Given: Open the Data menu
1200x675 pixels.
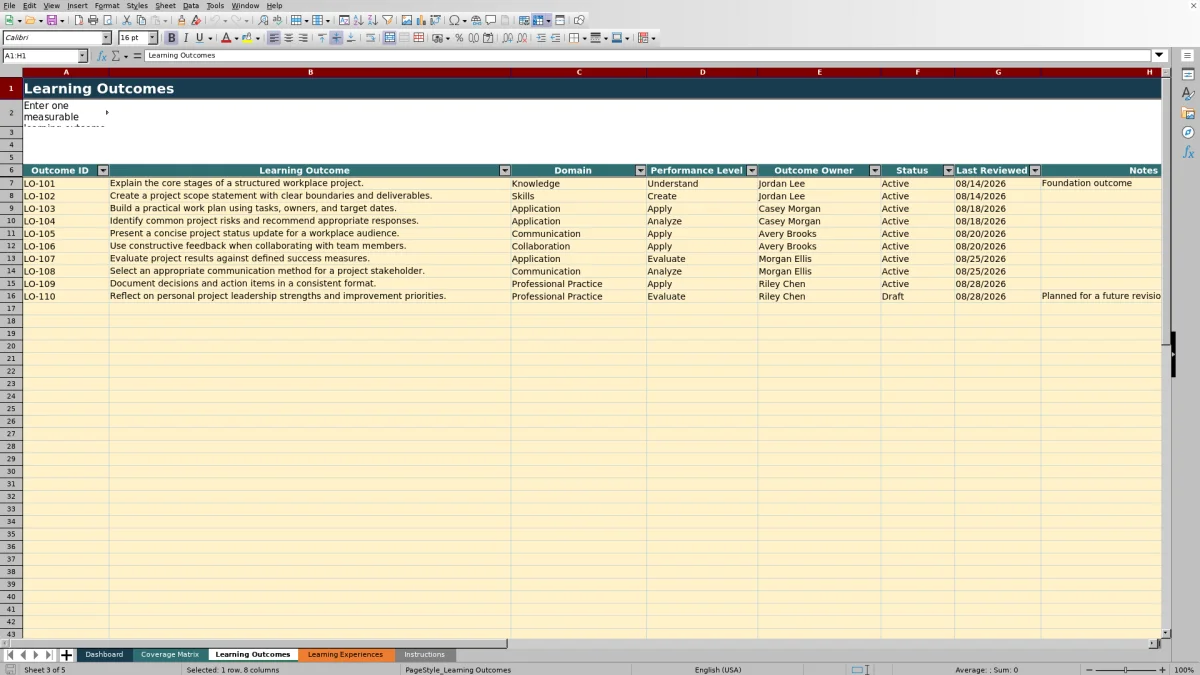Looking at the screenshot, I should 191,5.
